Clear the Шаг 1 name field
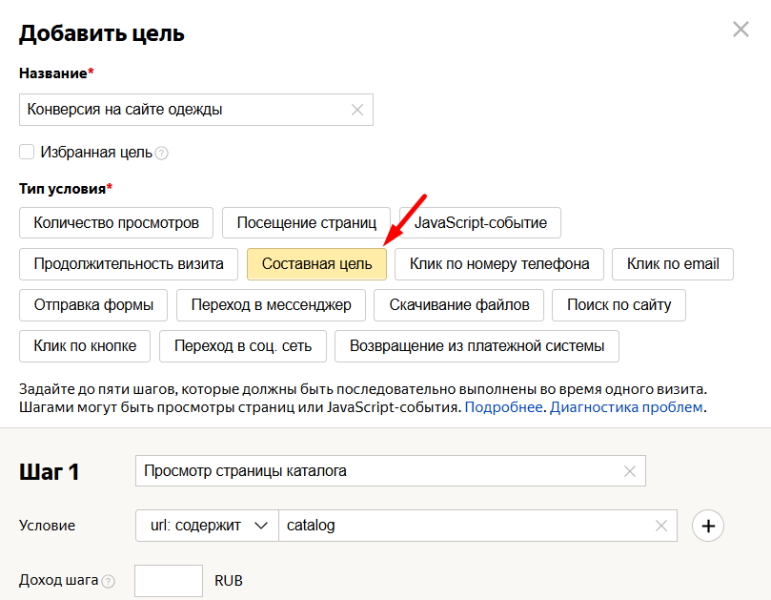The image size is (771, 600). [x=629, y=471]
